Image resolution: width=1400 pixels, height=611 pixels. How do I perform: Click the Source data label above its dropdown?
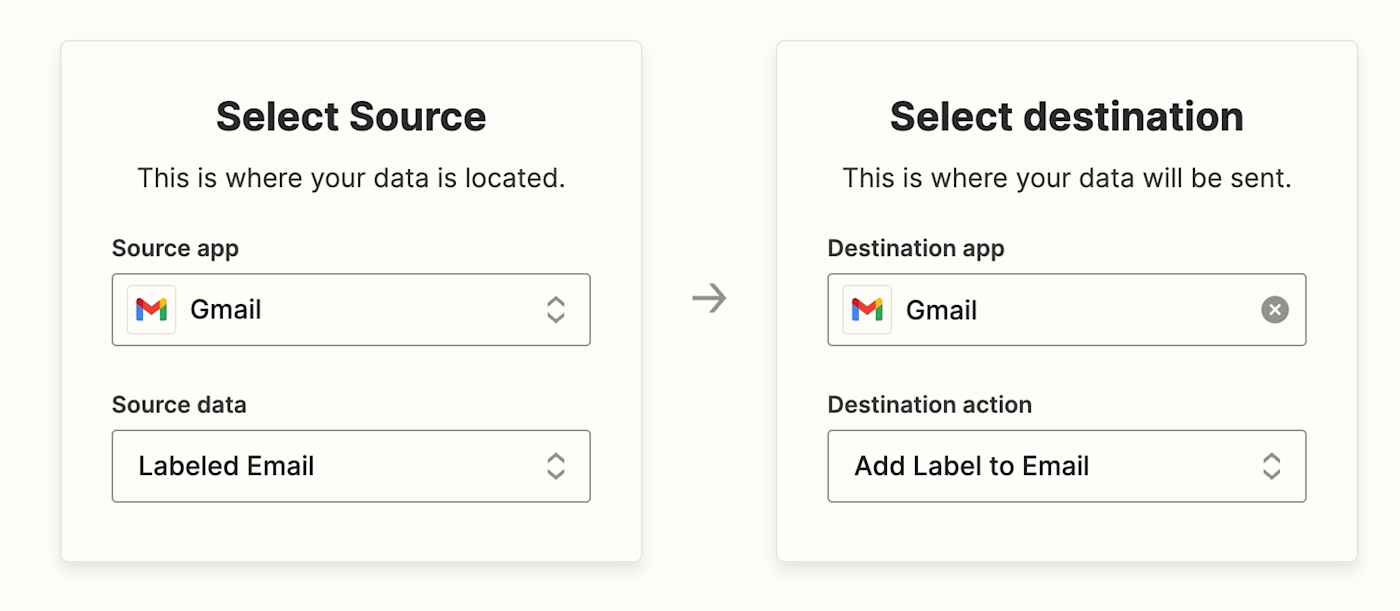point(179,404)
